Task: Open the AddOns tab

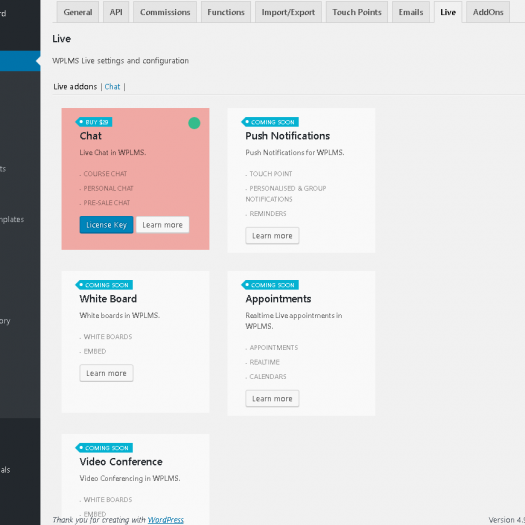Action: (x=488, y=12)
